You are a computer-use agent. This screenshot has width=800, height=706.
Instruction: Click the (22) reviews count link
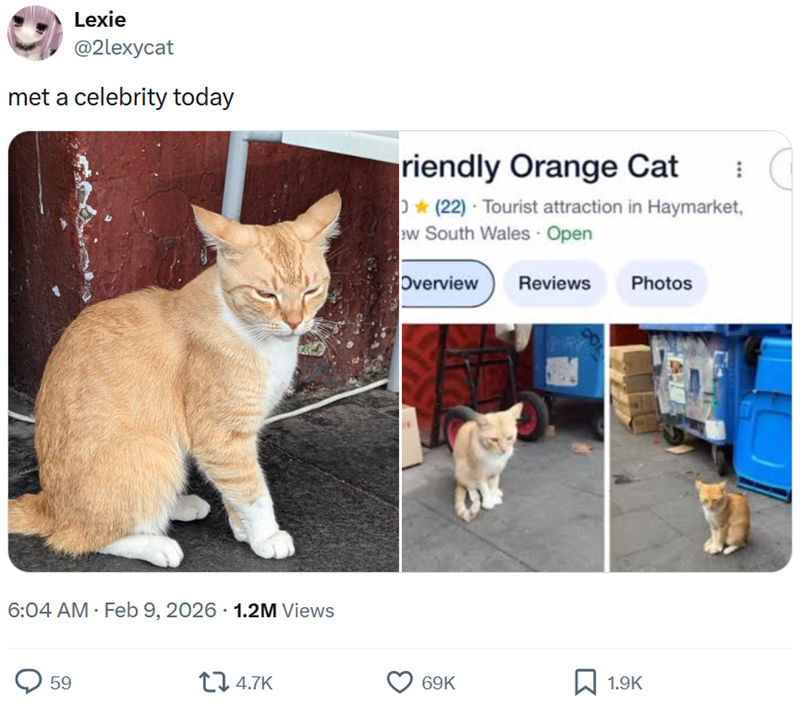[x=450, y=207]
